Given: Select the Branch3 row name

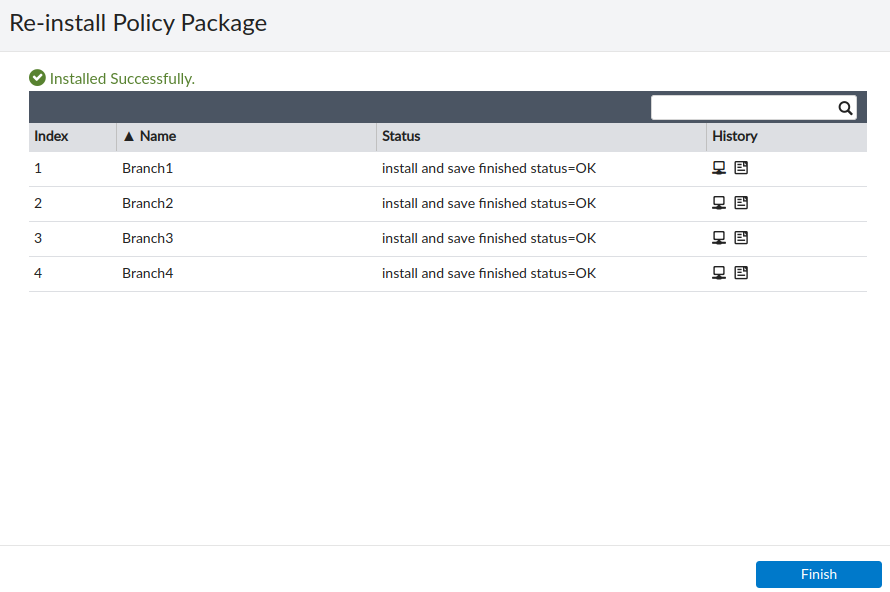Looking at the screenshot, I should [x=148, y=238].
